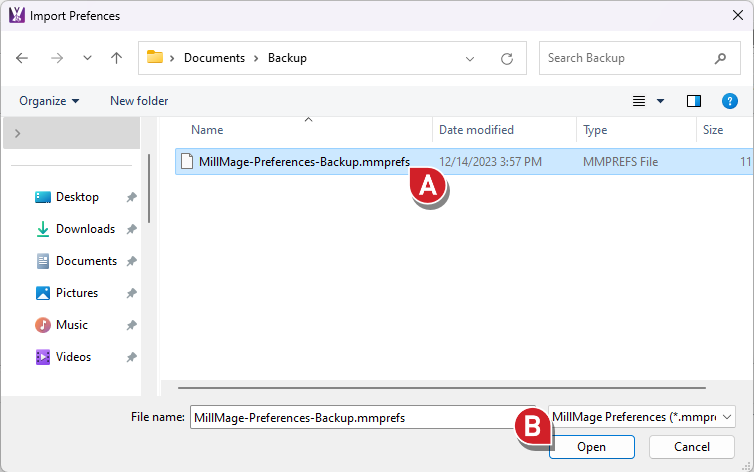The height and width of the screenshot is (472, 754).
Task: Open Desktop in the sidebar
Action: point(77,197)
